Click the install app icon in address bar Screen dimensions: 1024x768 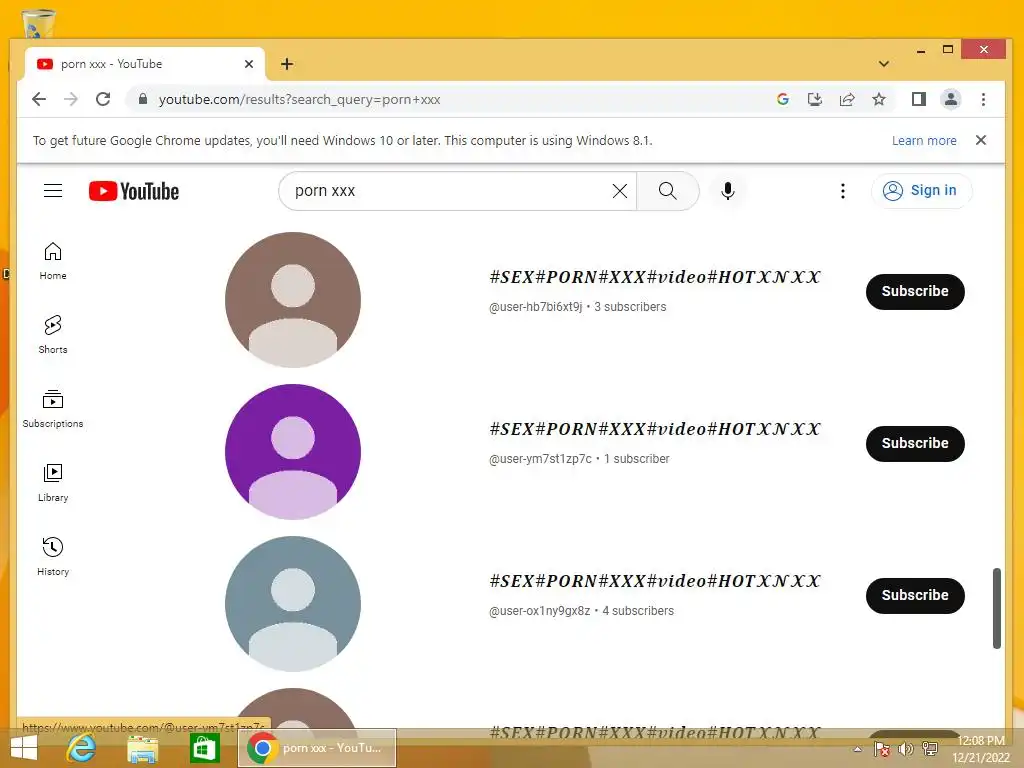(x=814, y=99)
